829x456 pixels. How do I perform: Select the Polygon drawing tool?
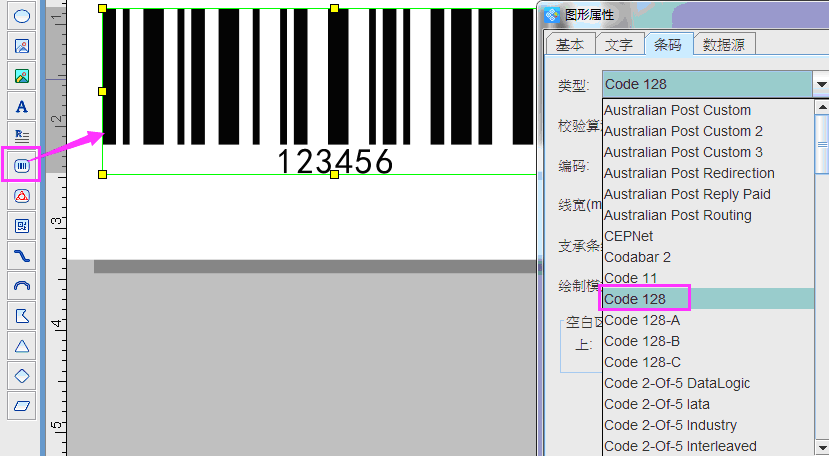pyautogui.click(x=22, y=316)
